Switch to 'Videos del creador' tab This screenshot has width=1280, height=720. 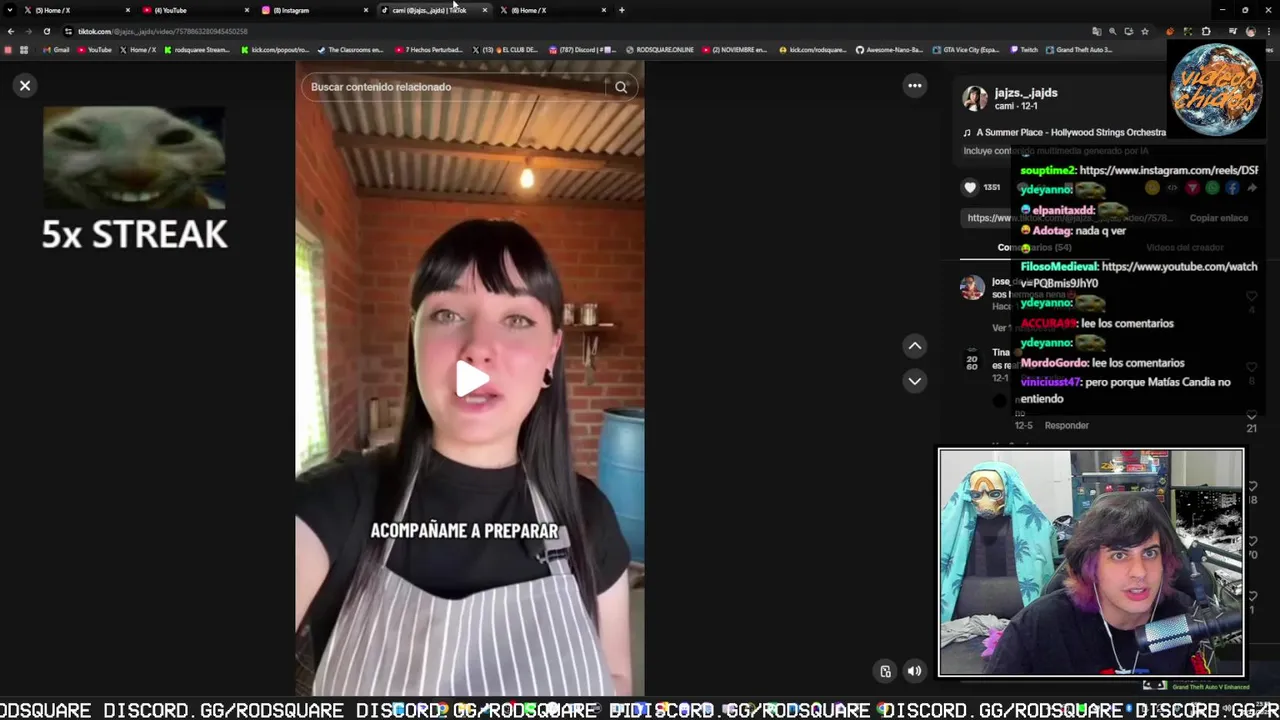click(1184, 247)
